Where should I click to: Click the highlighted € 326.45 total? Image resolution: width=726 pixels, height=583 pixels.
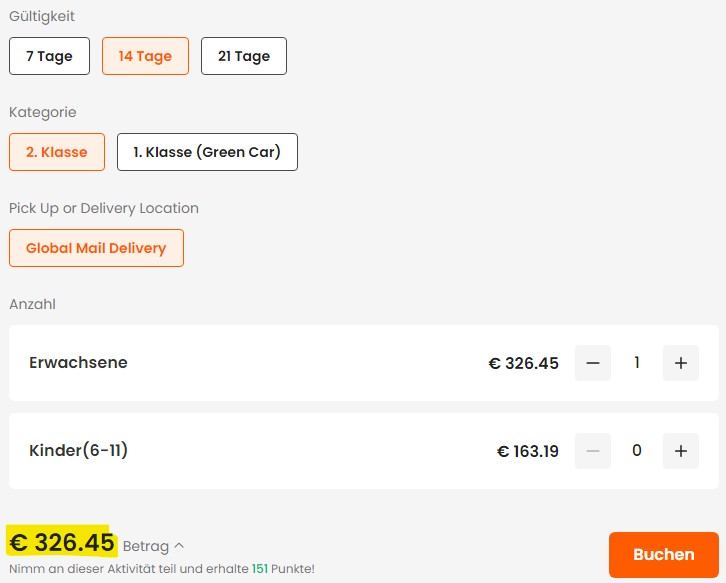point(62,542)
